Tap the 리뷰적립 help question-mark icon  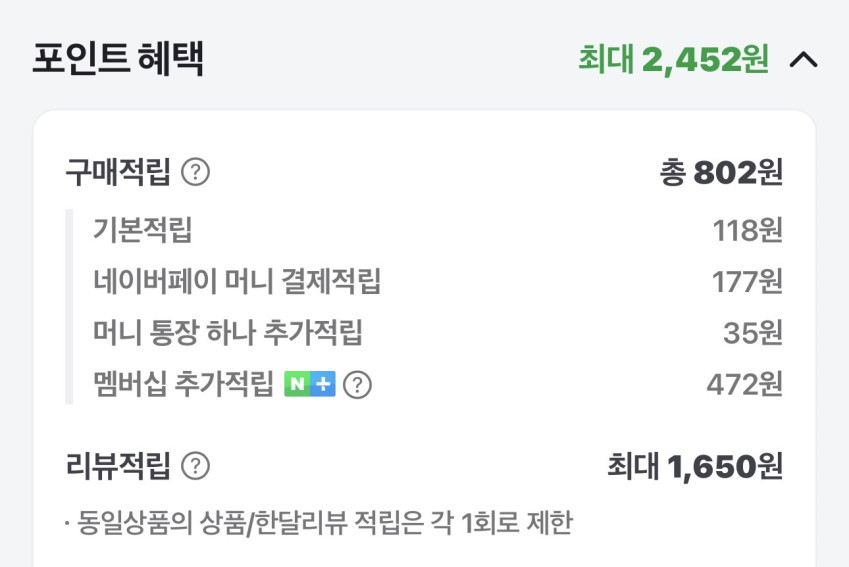click(196, 466)
